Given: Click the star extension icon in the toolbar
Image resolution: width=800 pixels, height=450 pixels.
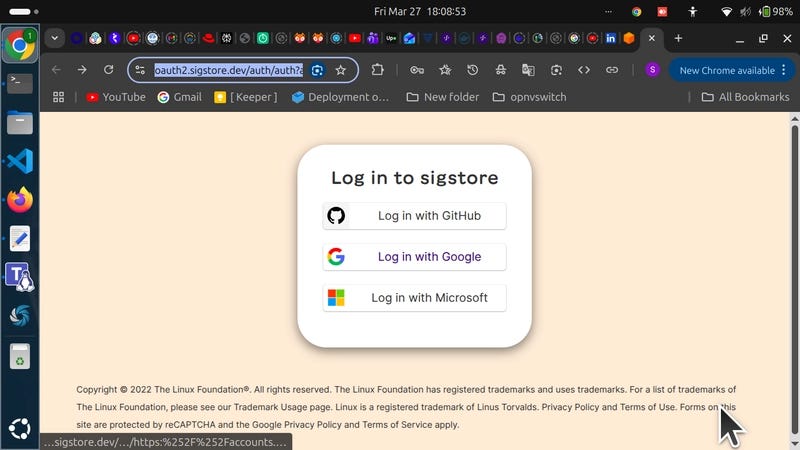Looking at the screenshot, I should coord(445,70).
